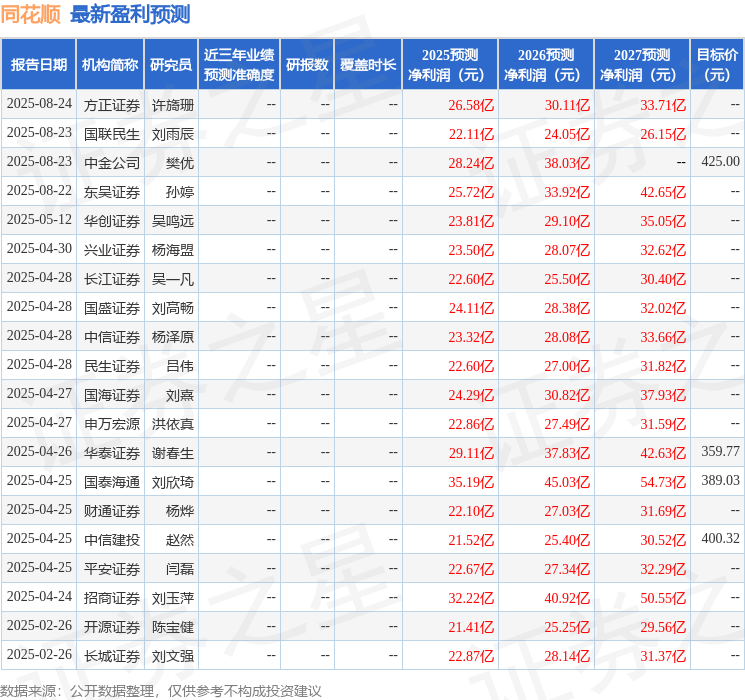Select the 2025预测净利润 column header
The height and width of the screenshot is (700, 745).
(x=450, y=64)
